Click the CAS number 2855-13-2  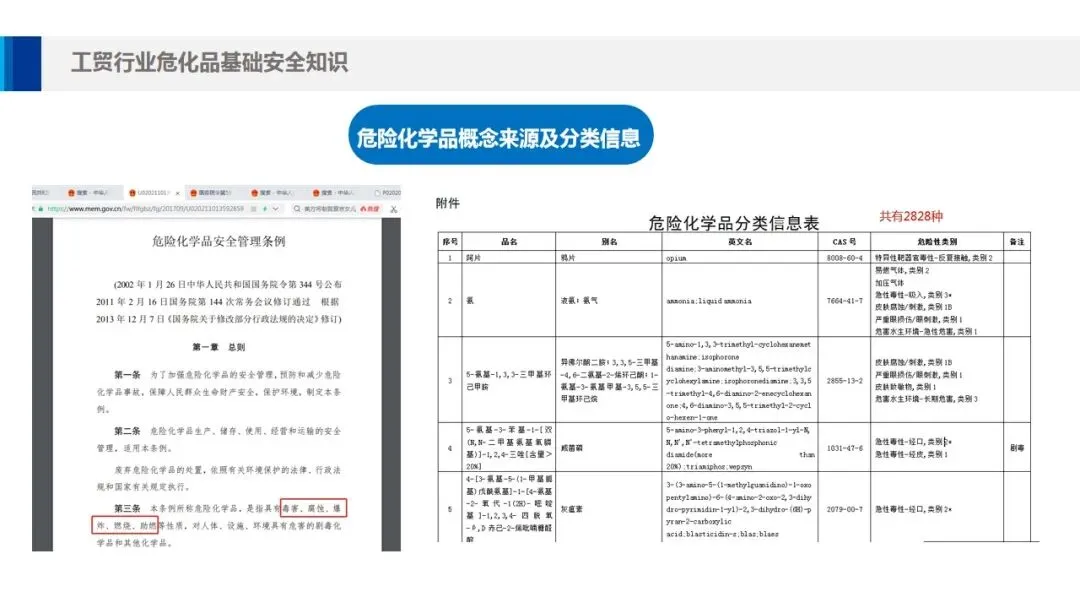844,380
